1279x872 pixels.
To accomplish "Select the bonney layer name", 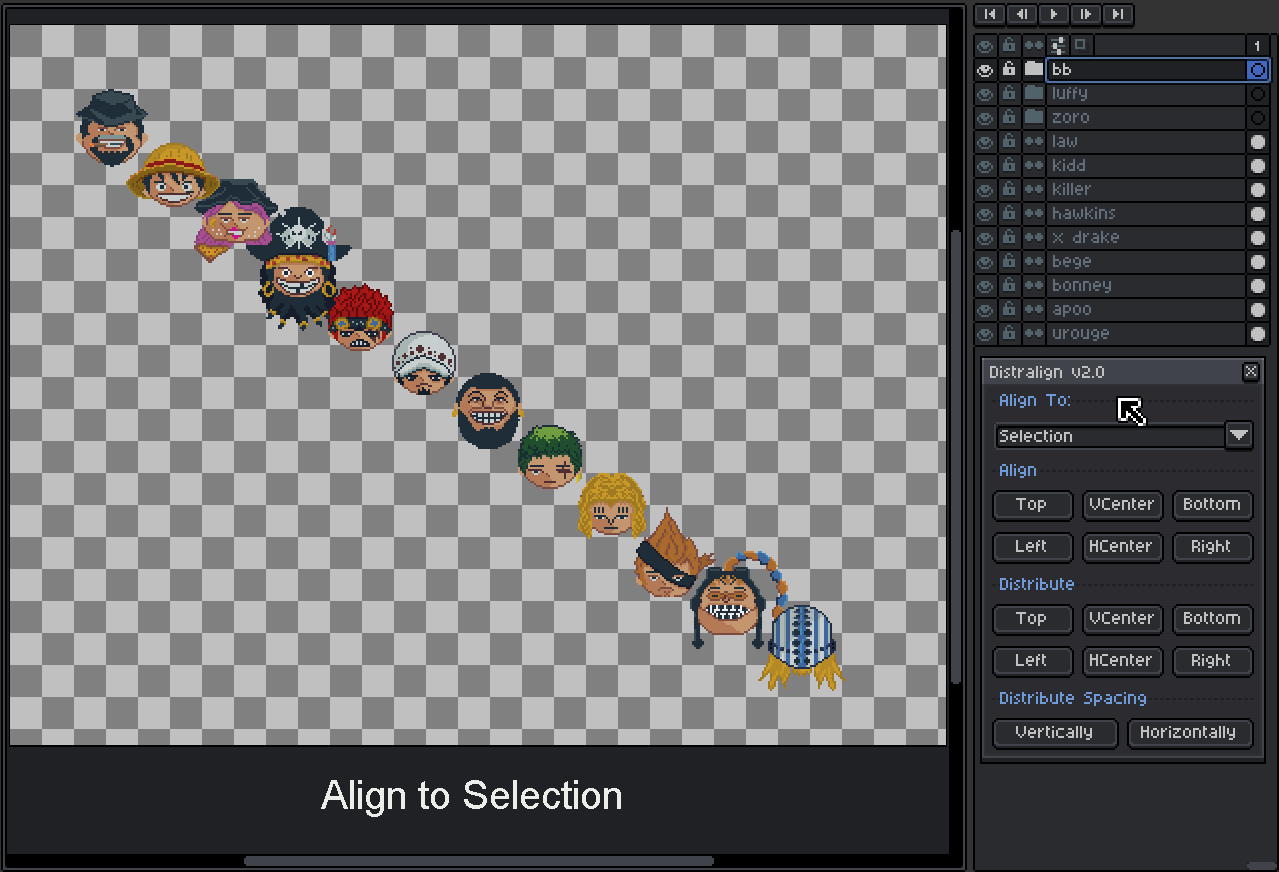I will point(1145,286).
